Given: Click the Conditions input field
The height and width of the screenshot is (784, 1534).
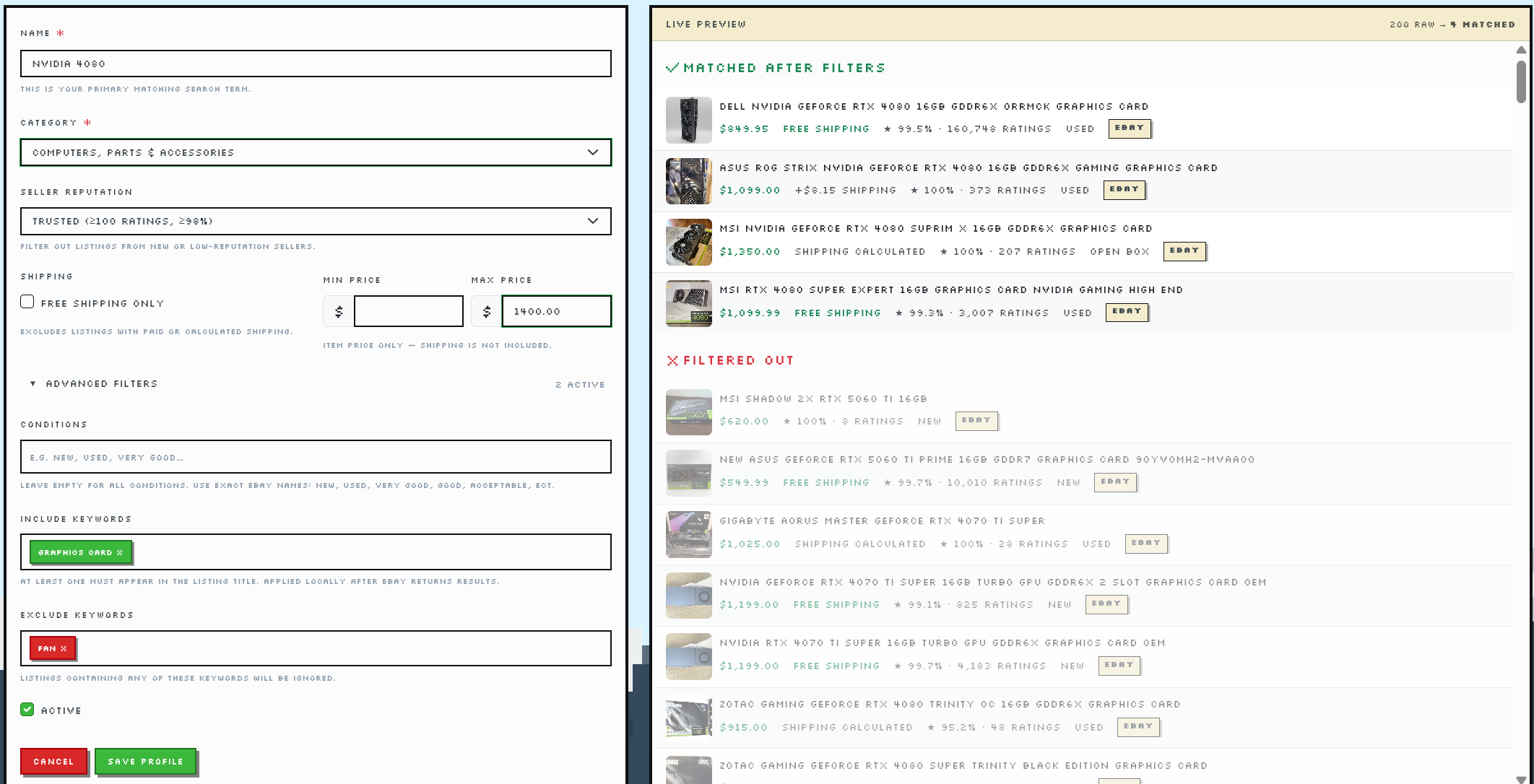Looking at the screenshot, I should tap(316, 457).
